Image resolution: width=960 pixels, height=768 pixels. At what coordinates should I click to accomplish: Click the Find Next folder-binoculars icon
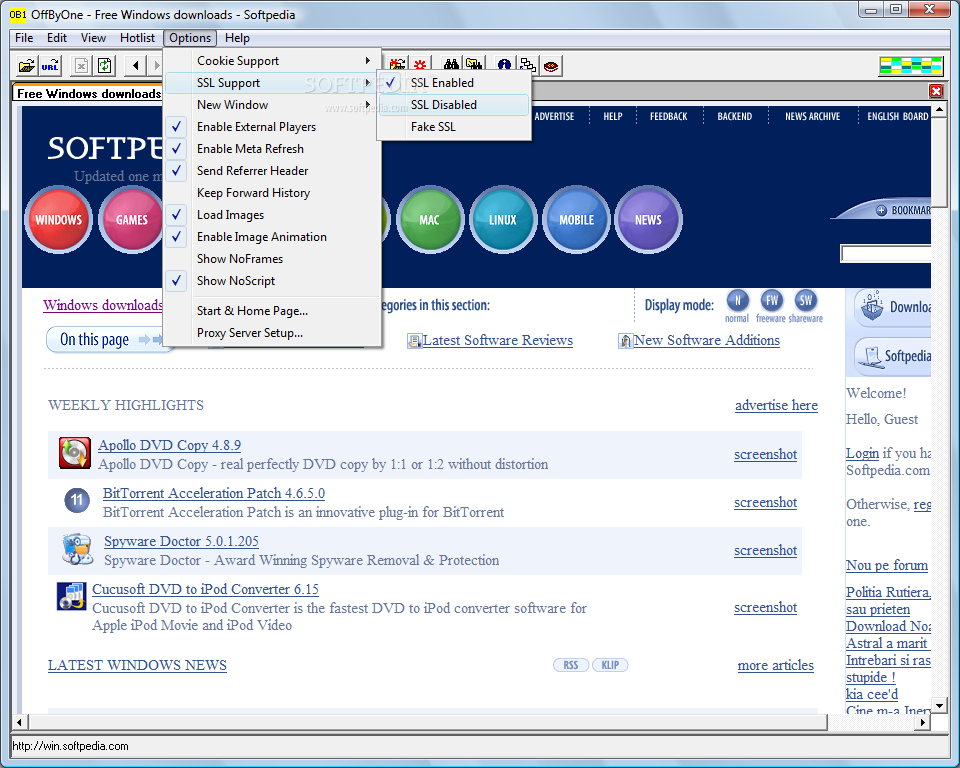pyautogui.click(x=474, y=65)
